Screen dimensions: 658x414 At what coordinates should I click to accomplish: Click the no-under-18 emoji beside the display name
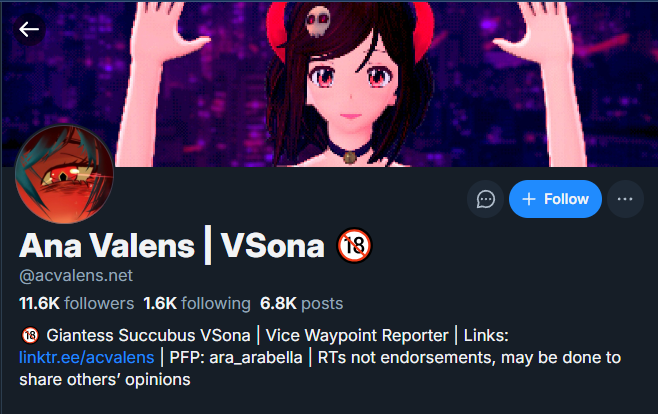(x=354, y=246)
